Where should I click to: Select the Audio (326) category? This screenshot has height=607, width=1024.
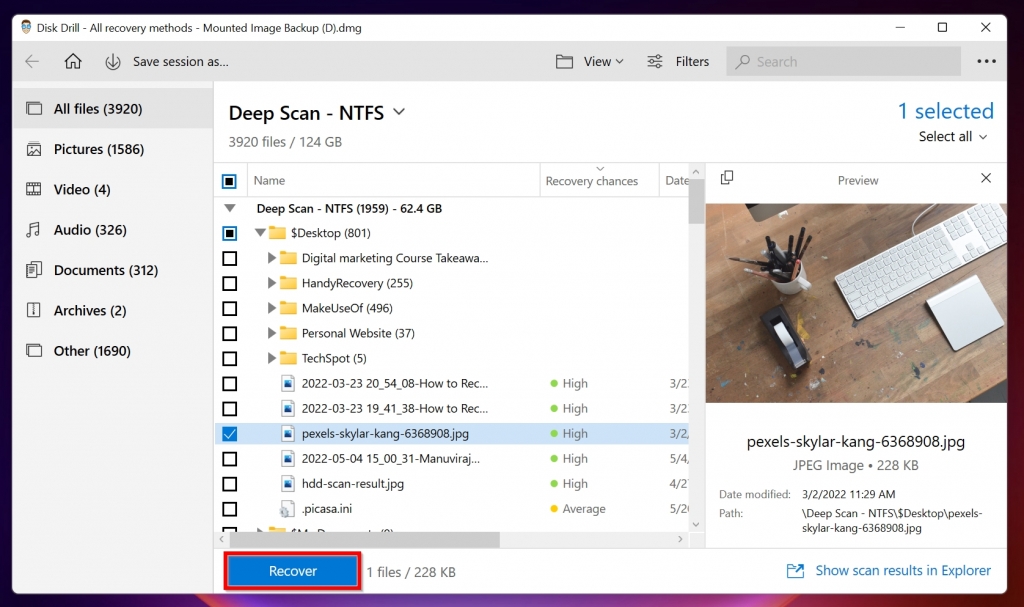(x=90, y=230)
